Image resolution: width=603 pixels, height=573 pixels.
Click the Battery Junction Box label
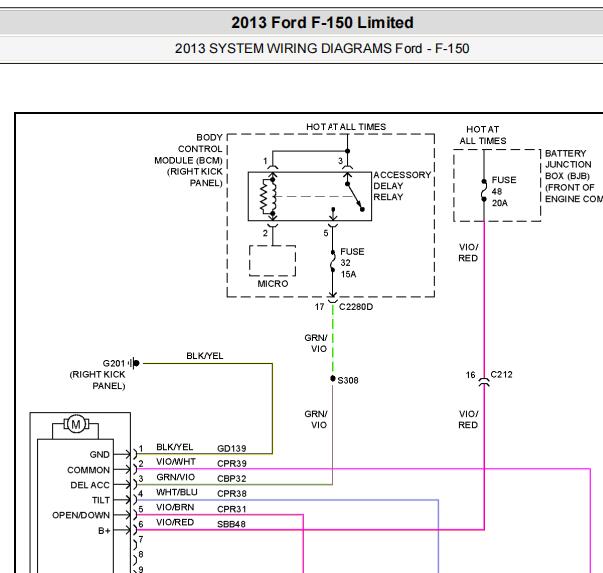point(572,176)
